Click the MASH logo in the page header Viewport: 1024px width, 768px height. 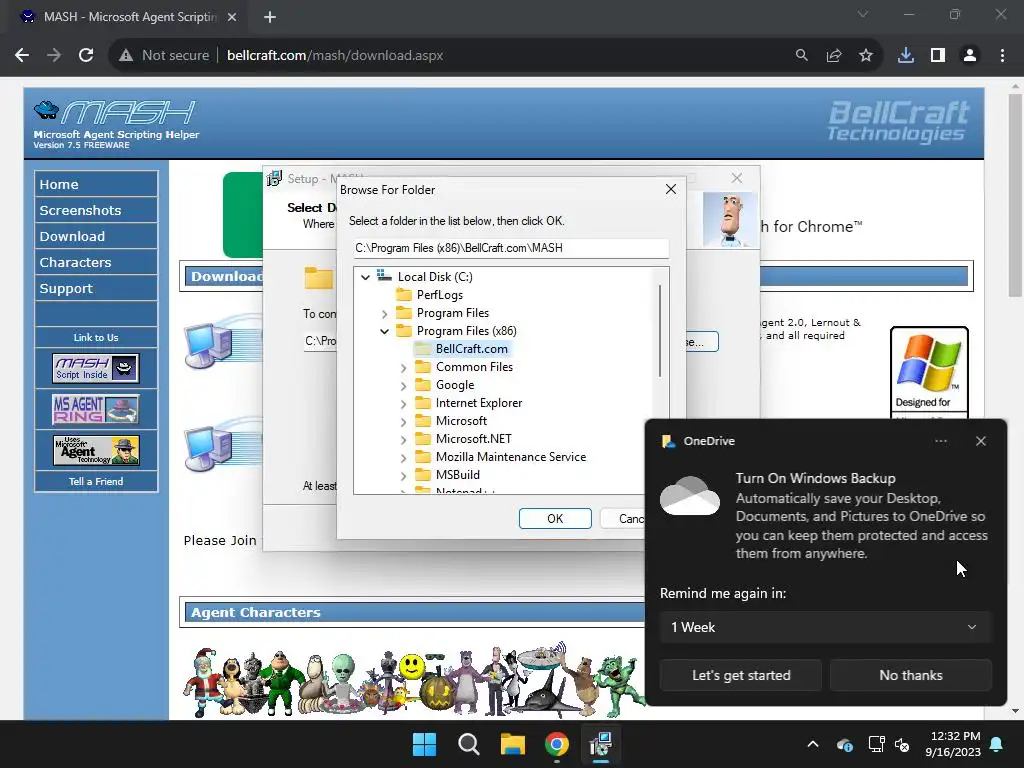pos(114,112)
